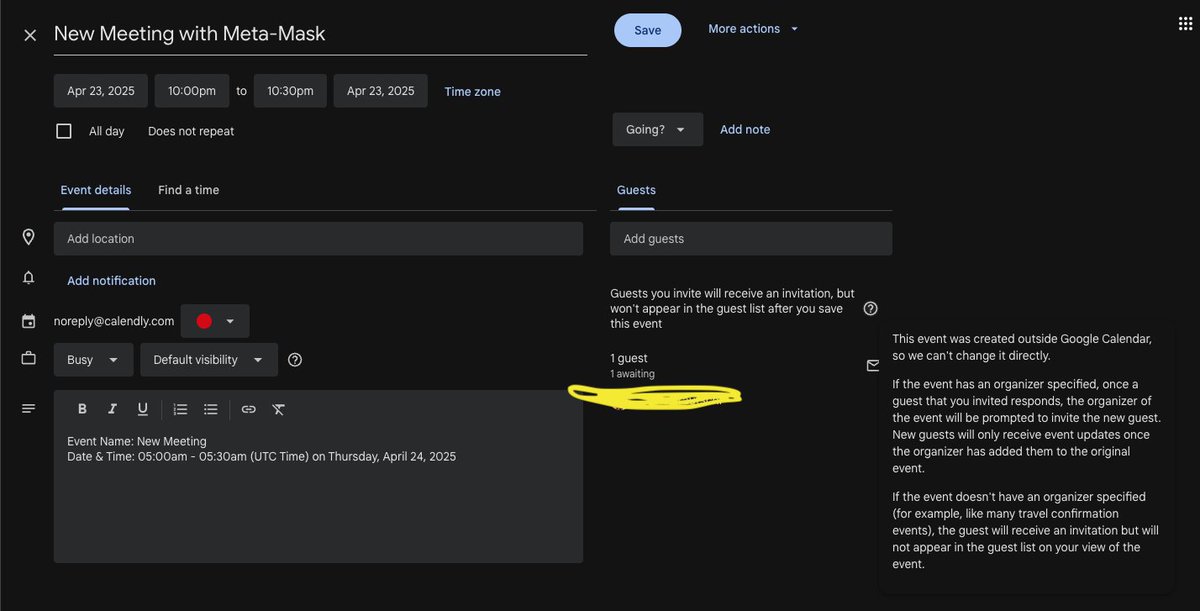Click the notification bell icon
This screenshot has height=611, width=1200.
tap(28, 278)
